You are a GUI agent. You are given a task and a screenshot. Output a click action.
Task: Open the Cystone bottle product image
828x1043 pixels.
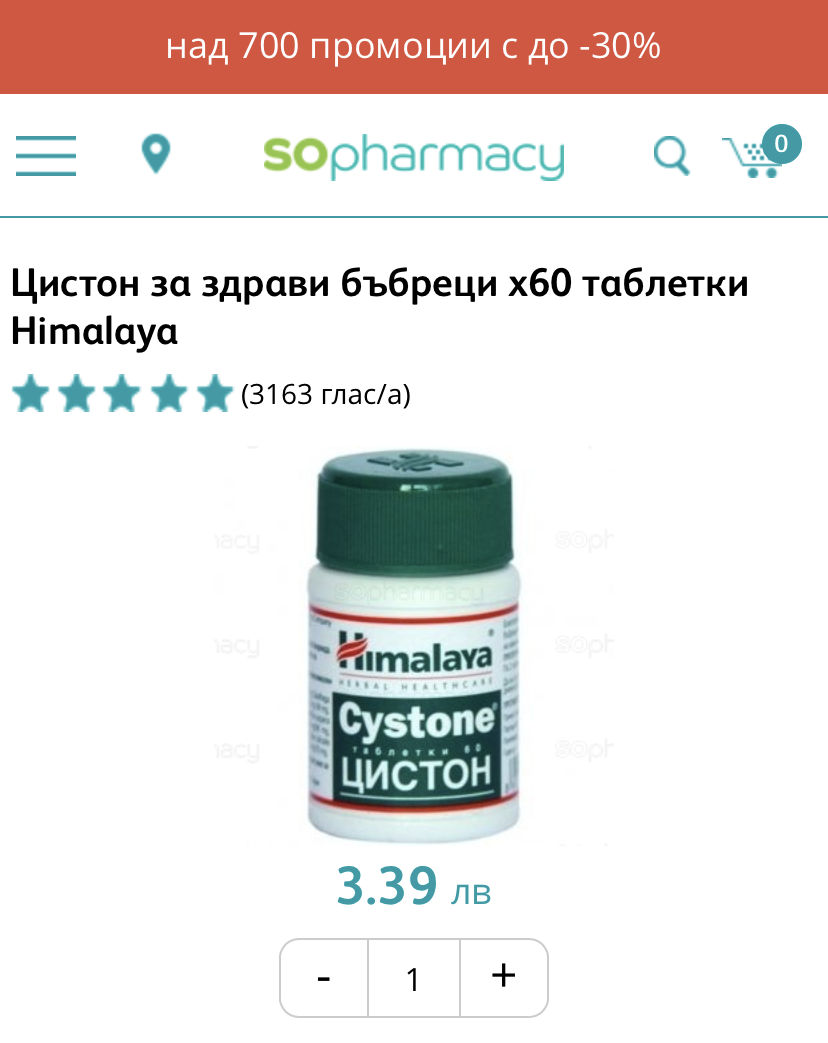pyautogui.click(x=414, y=647)
